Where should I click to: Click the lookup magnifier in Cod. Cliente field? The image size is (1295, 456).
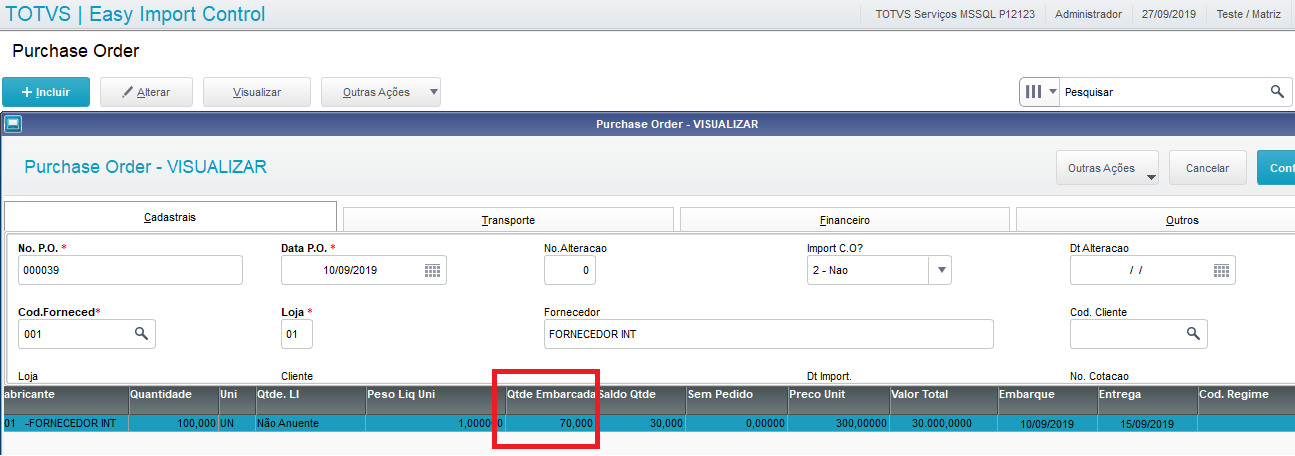(1193, 334)
